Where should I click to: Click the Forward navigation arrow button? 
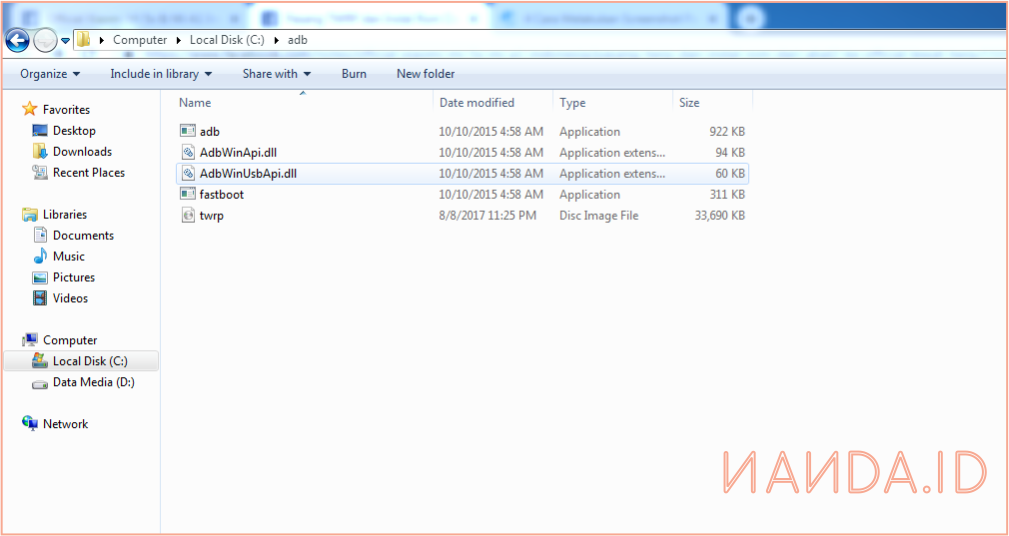pos(45,40)
